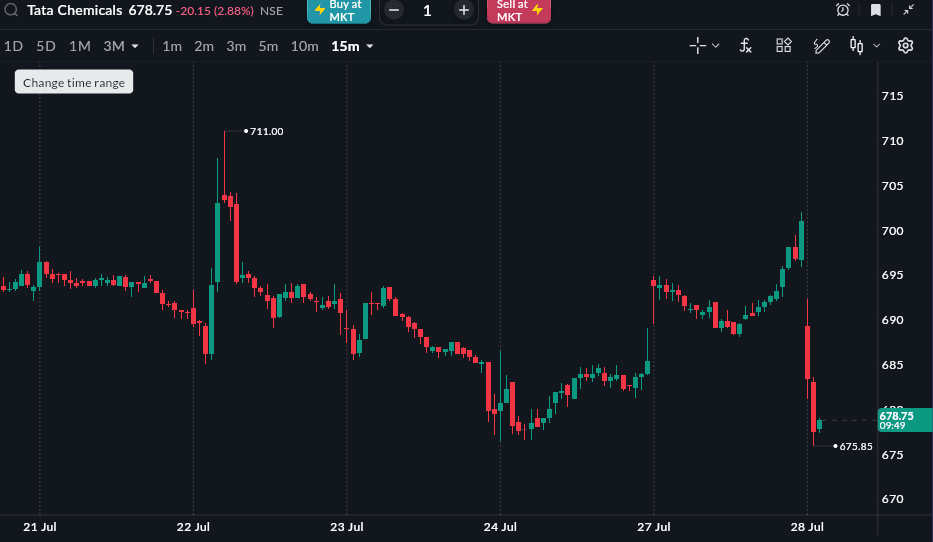Select the 5D time range
Image resolution: width=933 pixels, height=542 pixels.
pyautogui.click(x=46, y=46)
